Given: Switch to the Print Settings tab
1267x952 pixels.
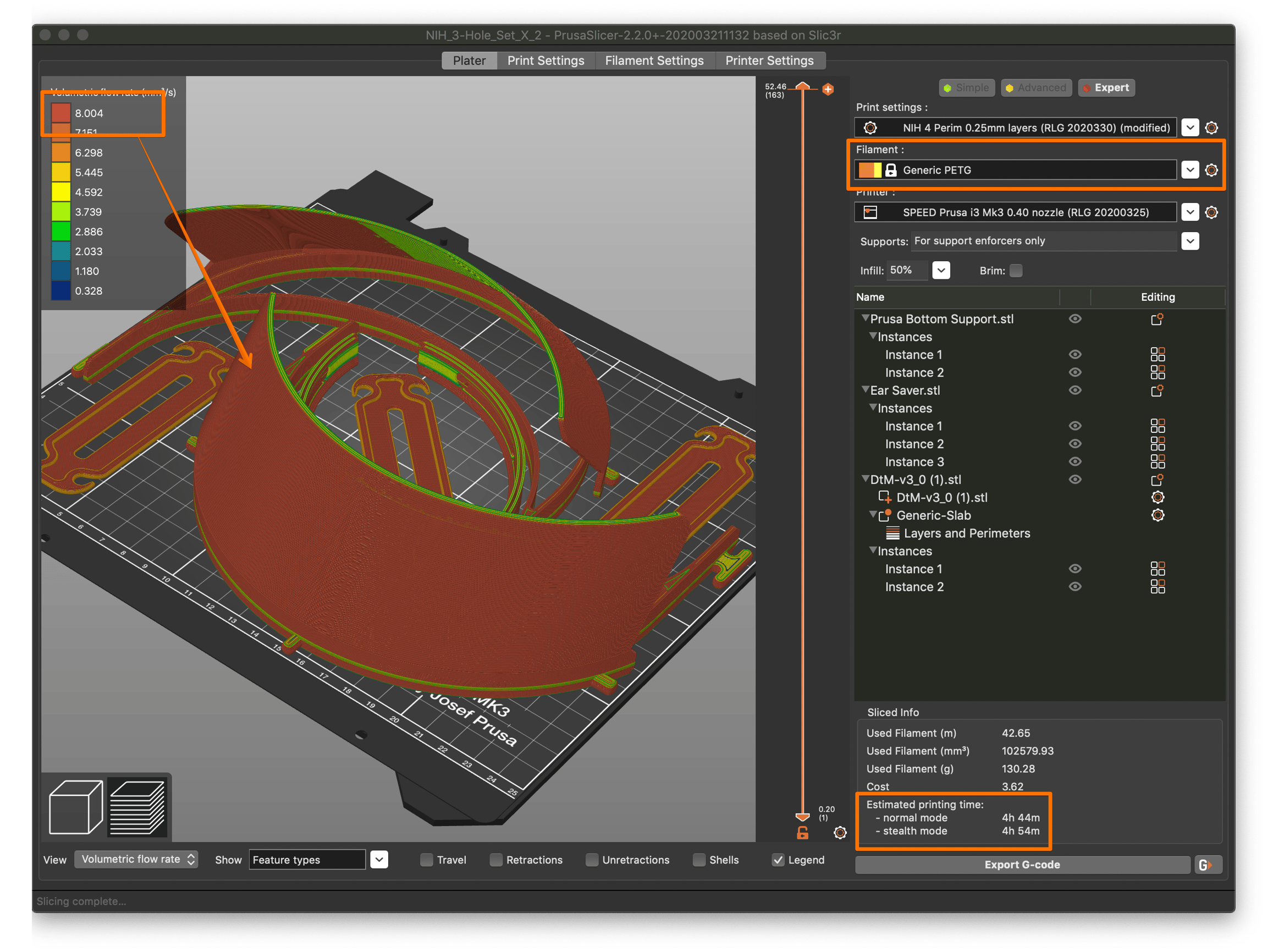Looking at the screenshot, I should click(x=546, y=60).
